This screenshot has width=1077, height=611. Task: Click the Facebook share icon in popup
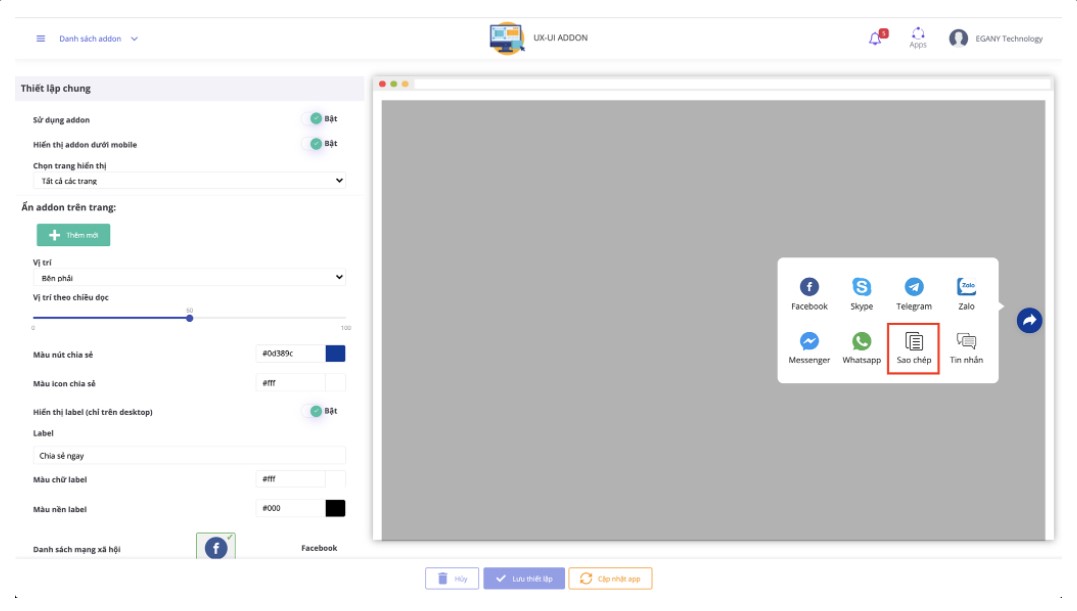809,288
